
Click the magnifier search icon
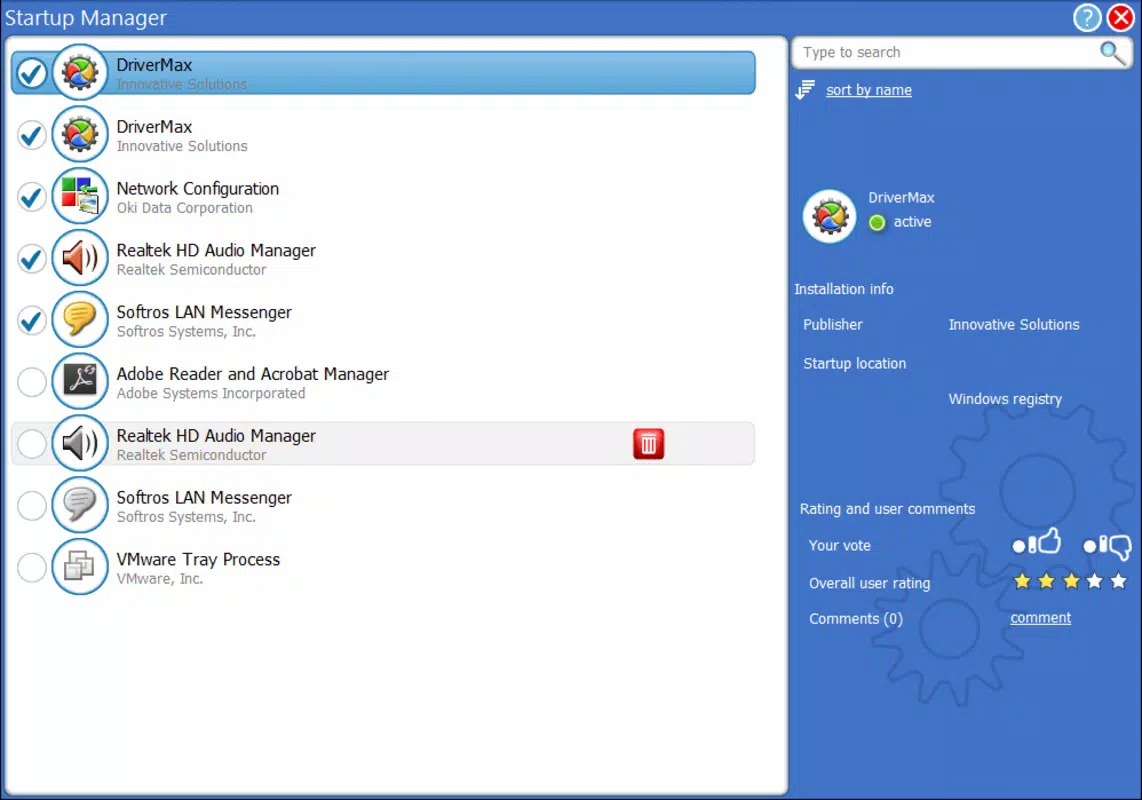click(x=1111, y=52)
